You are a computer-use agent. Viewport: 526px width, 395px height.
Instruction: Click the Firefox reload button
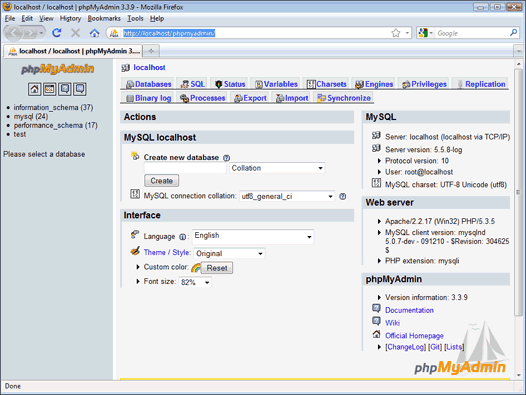tap(57, 33)
